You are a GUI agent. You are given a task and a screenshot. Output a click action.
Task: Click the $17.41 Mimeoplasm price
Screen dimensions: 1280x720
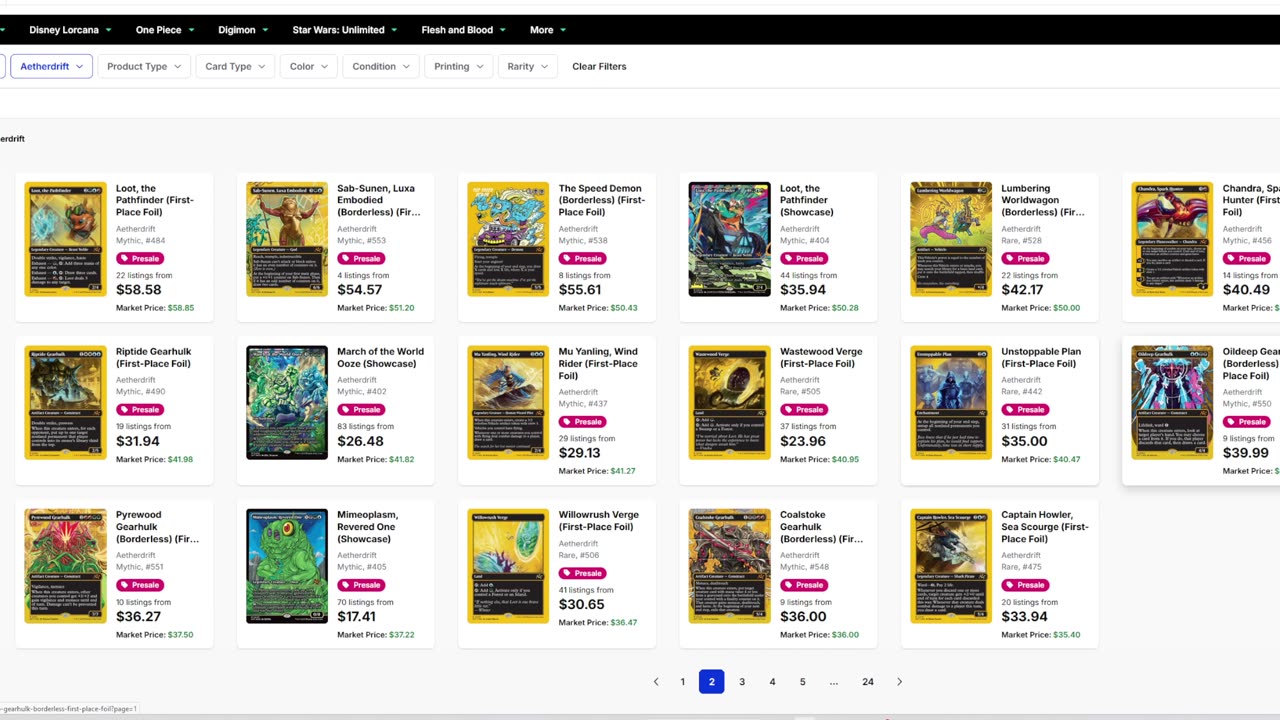[x=357, y=617]
